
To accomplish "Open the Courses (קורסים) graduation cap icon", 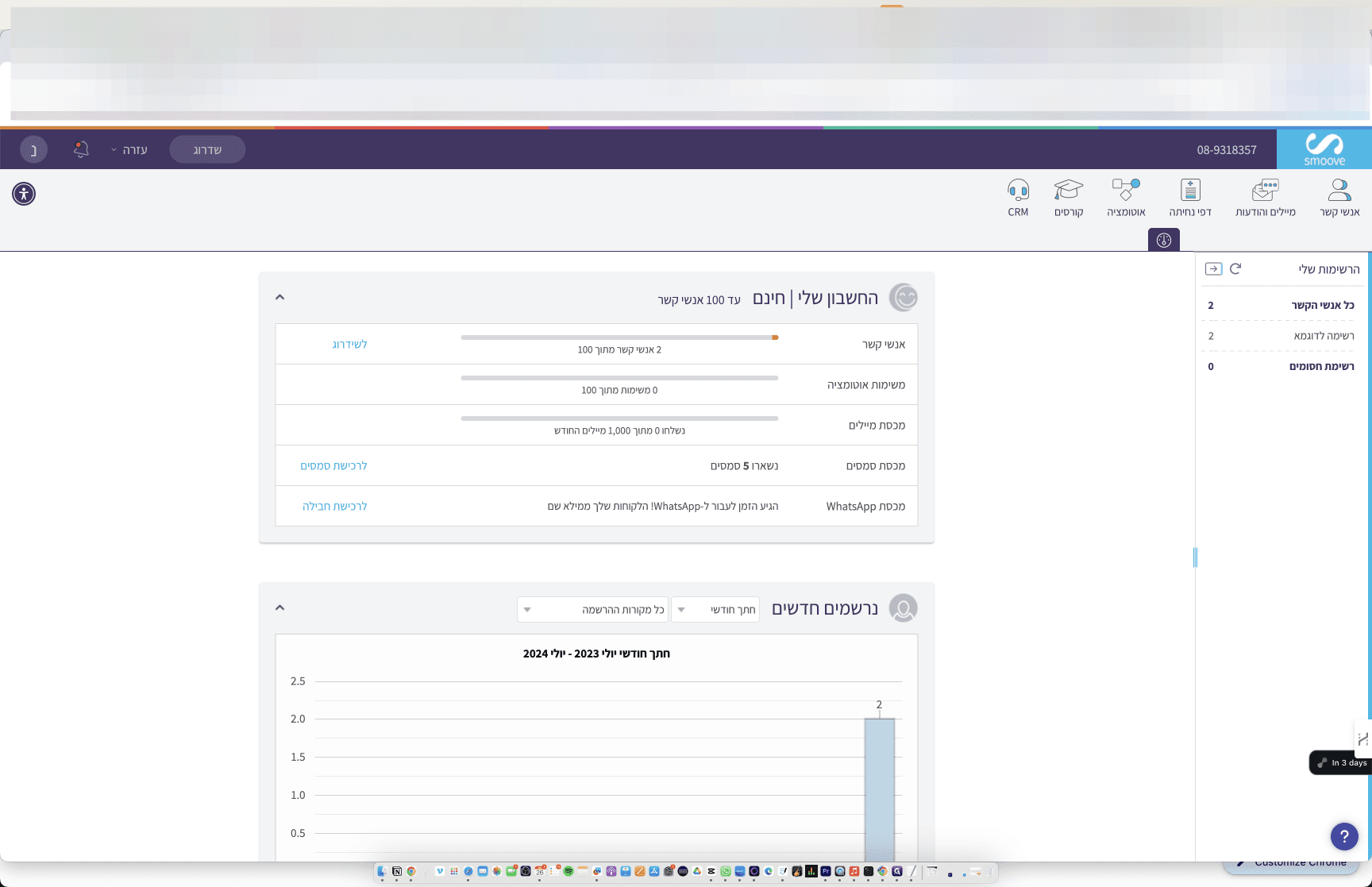I will 1069,198.
